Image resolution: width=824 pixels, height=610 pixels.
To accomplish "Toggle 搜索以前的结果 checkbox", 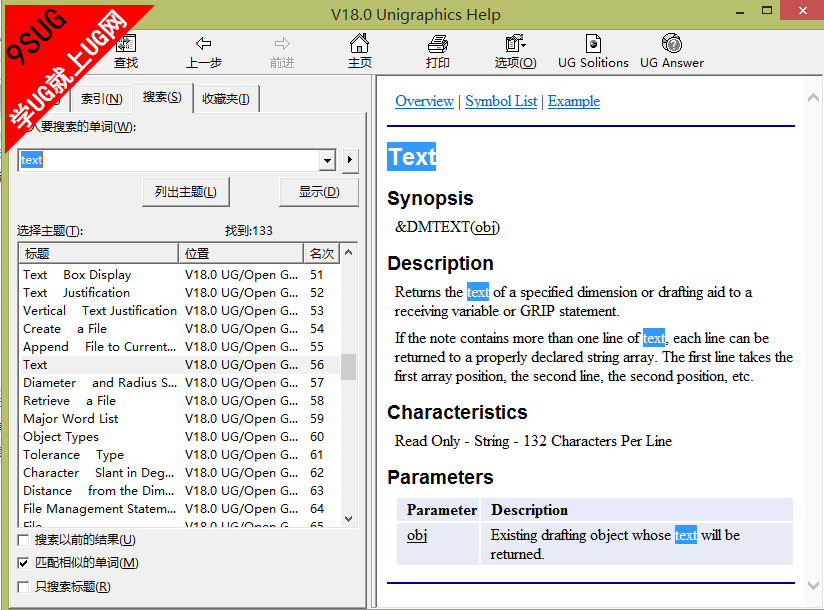I will click(x=23, y=540).
